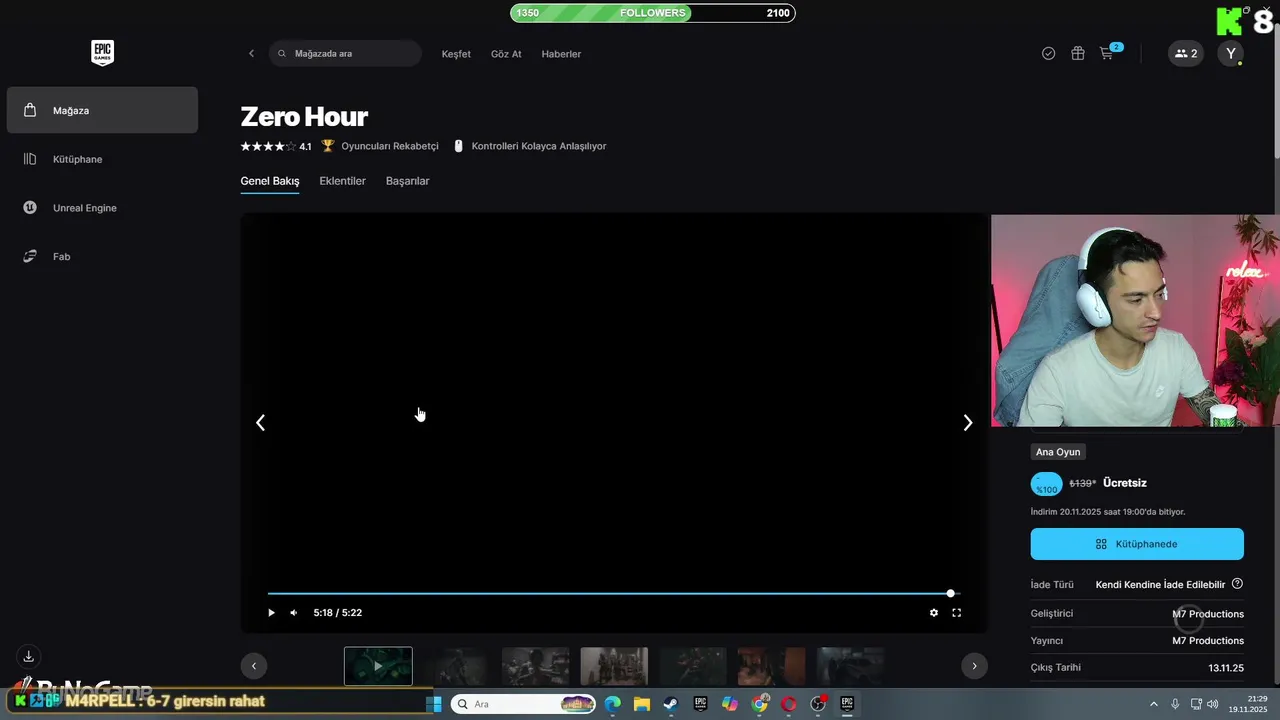
Task: Click the Kontrolleri Kolayca Anlaşılıyor tag
Action: (529, 146)
